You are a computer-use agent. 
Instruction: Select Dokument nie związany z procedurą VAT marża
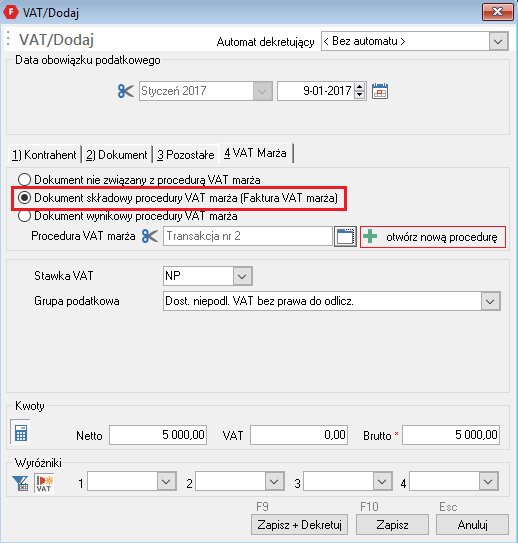click(x=139, y=180)
